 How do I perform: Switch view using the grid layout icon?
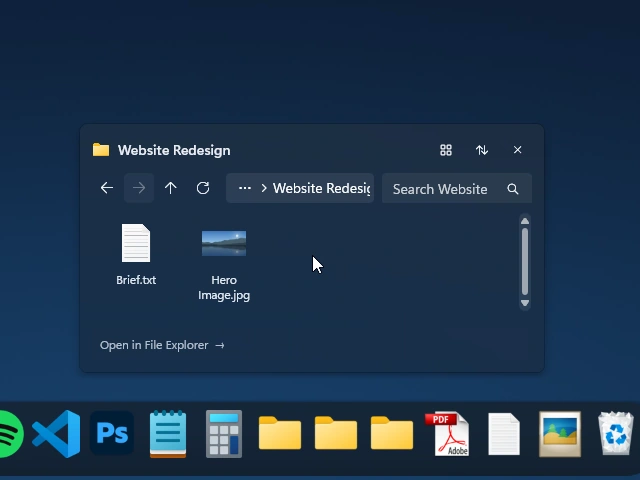click(x=446, y=150)
